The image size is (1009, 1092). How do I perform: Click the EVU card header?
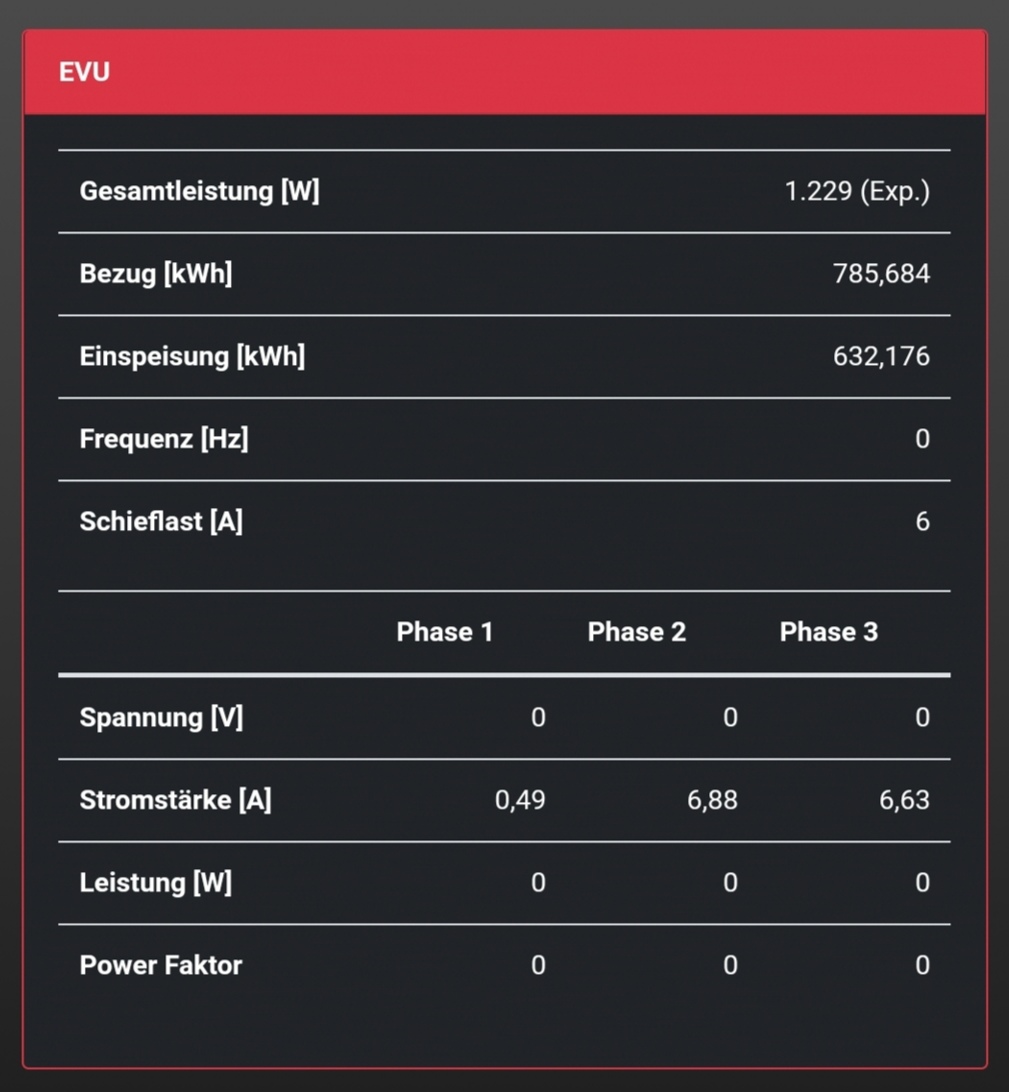pyautogui.click(x=504, y=72)
